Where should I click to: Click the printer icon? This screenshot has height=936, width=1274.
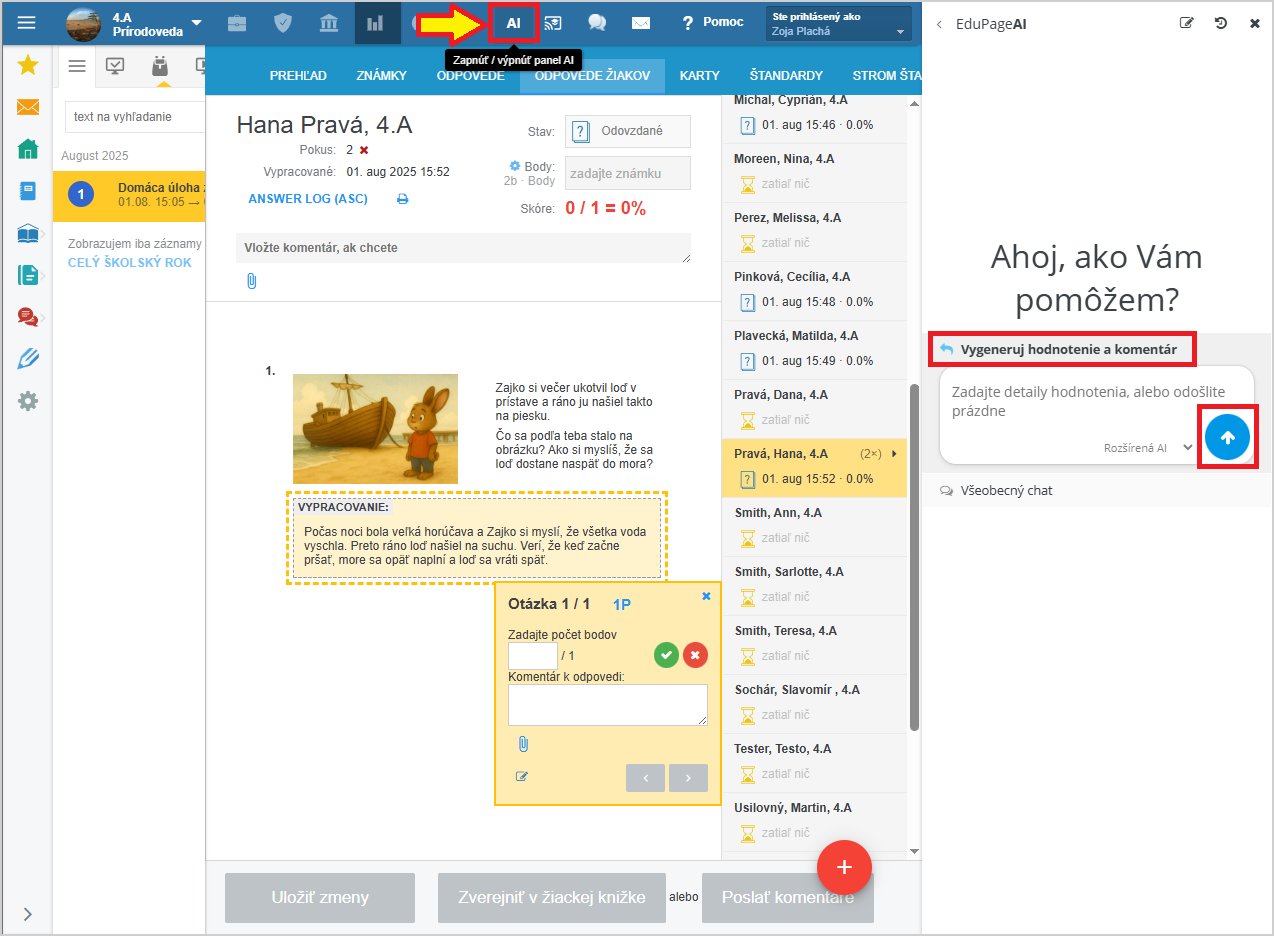pyautogui.click(x=403, y=199)
